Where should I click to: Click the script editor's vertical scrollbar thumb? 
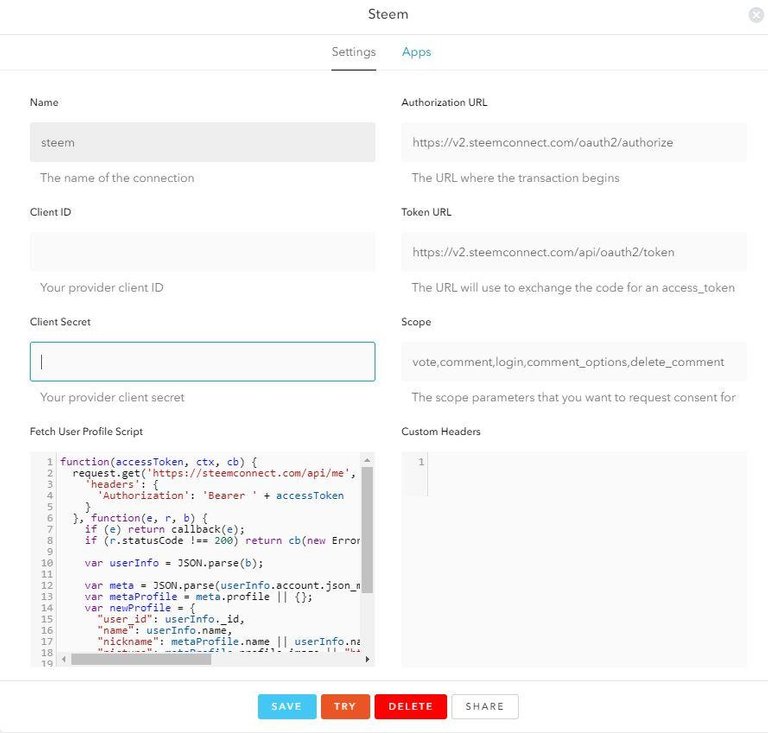[x=367, y=530]
